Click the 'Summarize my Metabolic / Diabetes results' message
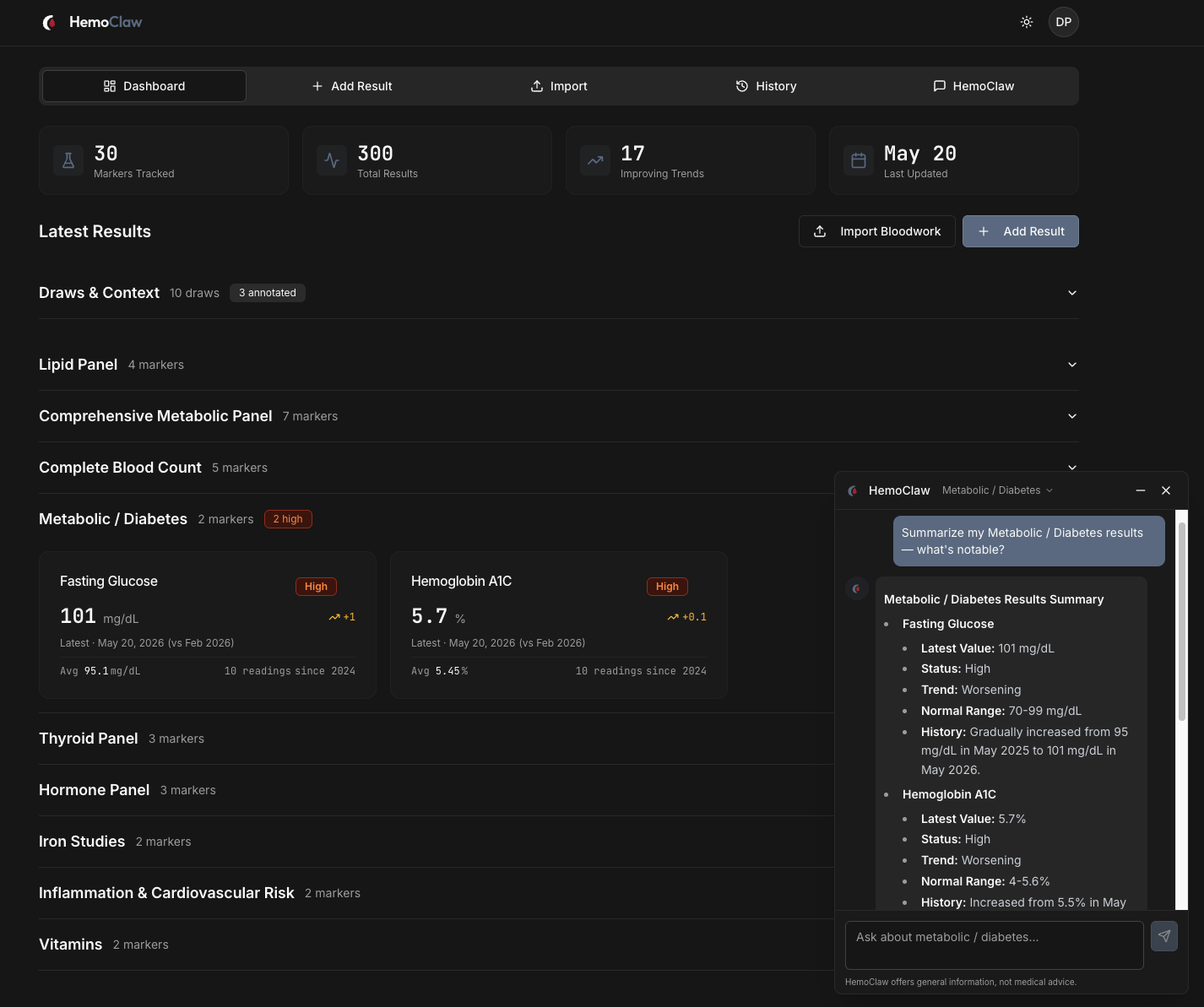 [1029, 541]
